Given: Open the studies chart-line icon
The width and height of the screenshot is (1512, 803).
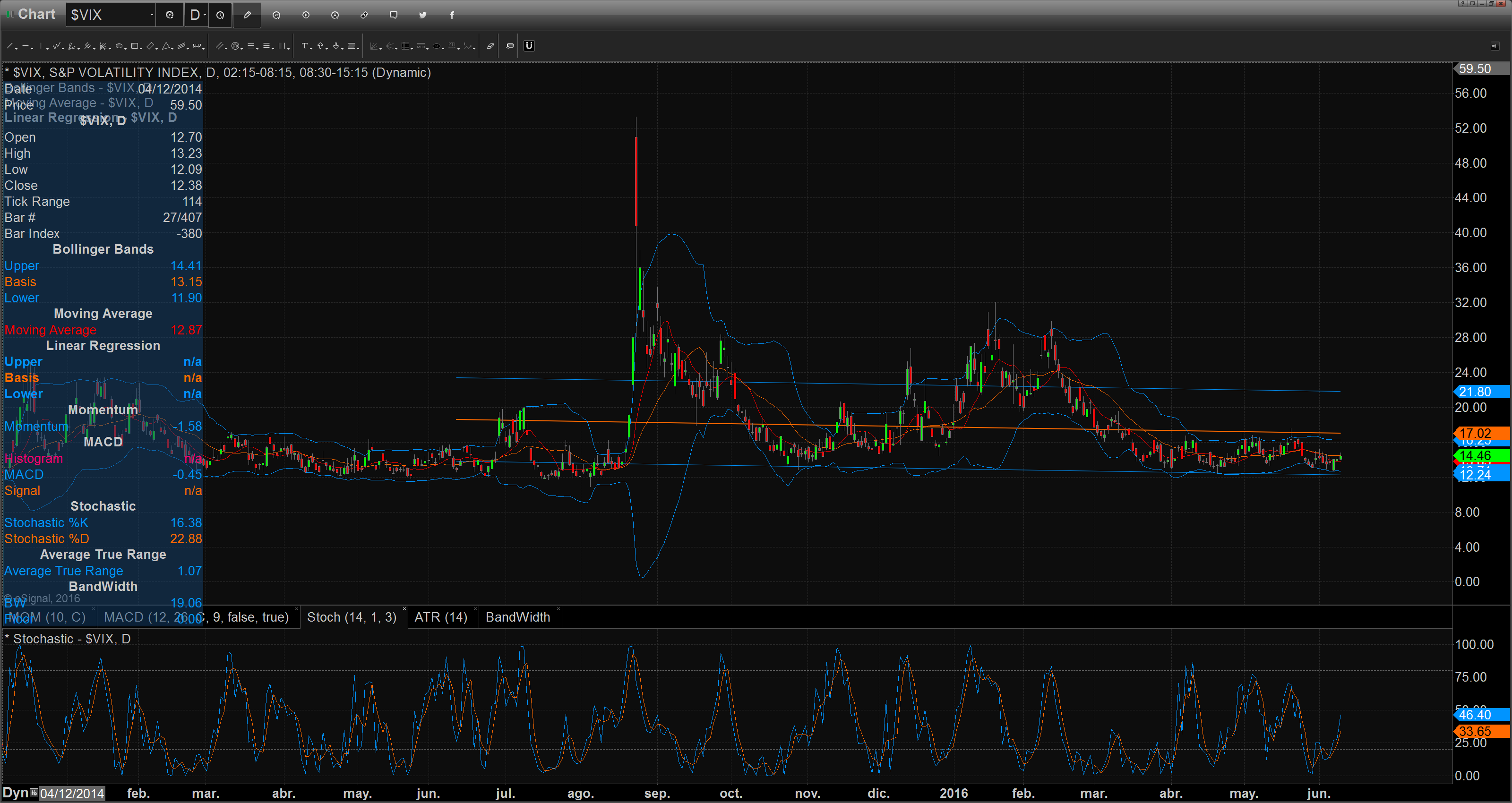Looking at the screenshot, I should click(x=276, y=15).
